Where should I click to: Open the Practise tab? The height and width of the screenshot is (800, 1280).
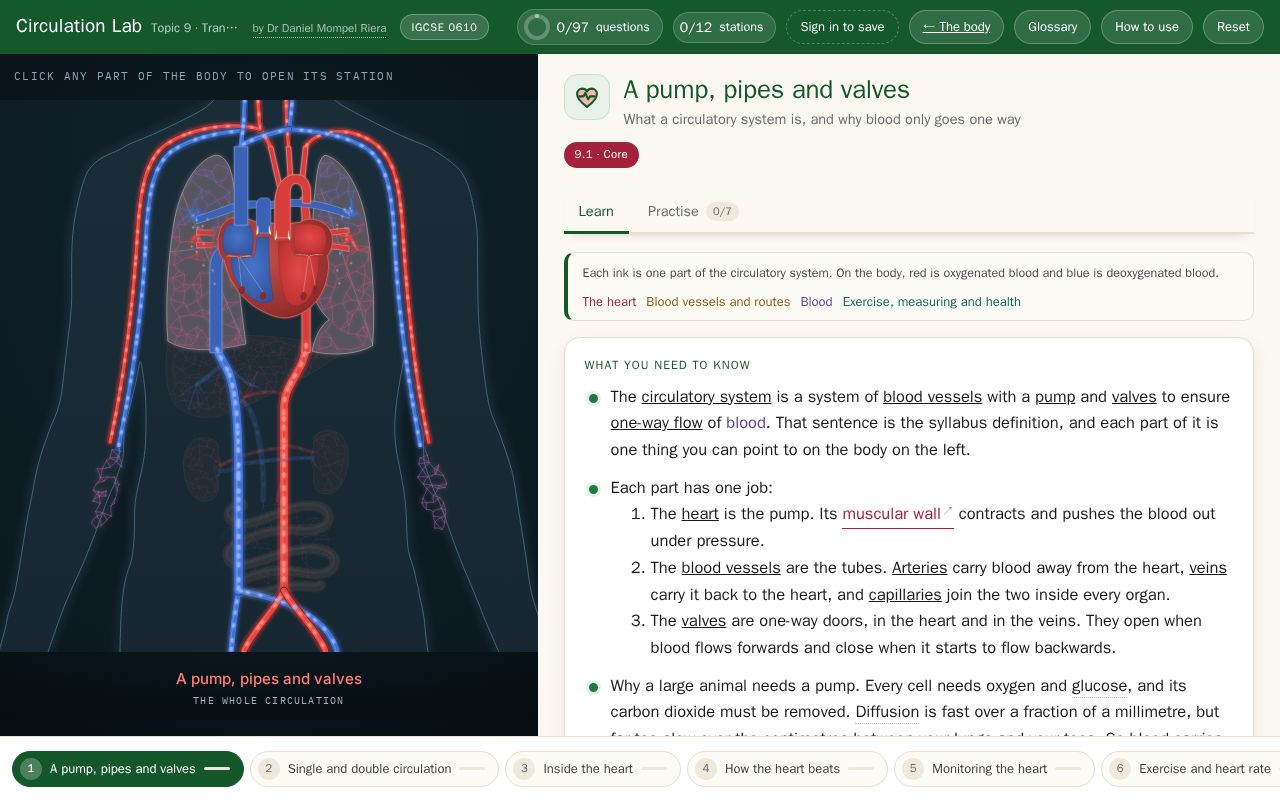tap(692, 211)
